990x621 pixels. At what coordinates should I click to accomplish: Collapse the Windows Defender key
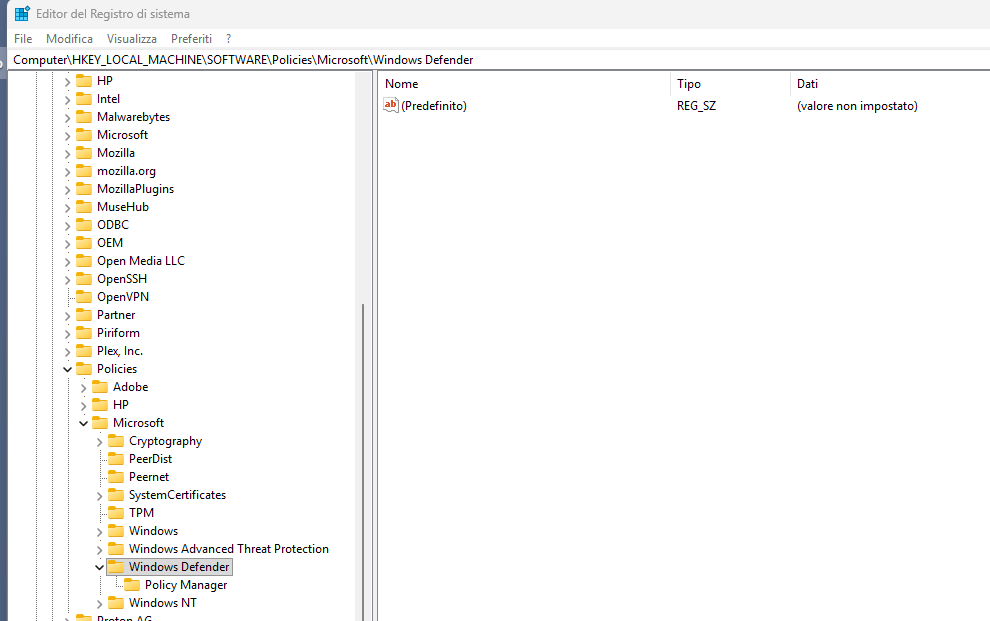[x=99, y=567]
